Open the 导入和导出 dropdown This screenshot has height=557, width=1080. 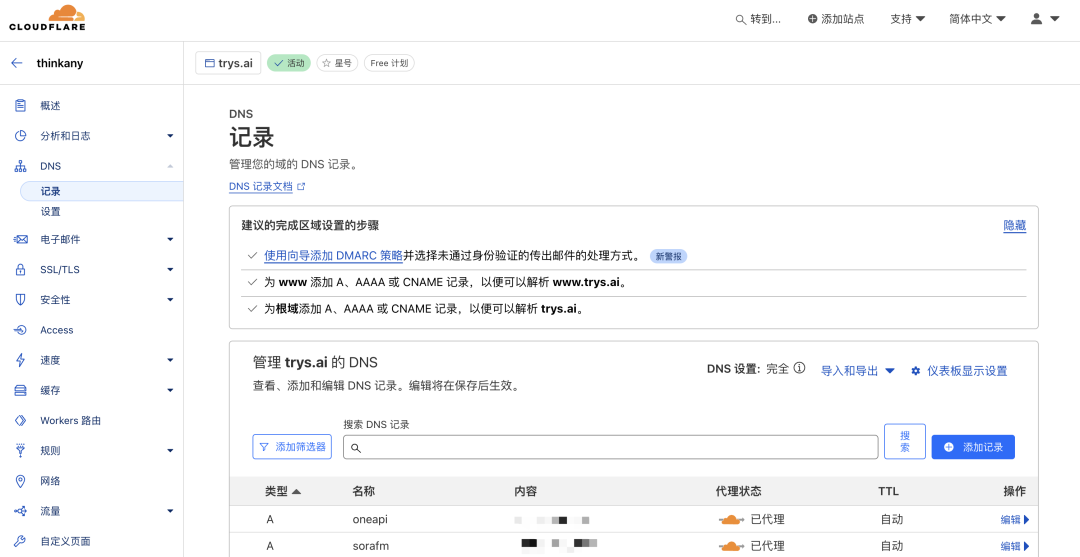(x=858, y=370)
